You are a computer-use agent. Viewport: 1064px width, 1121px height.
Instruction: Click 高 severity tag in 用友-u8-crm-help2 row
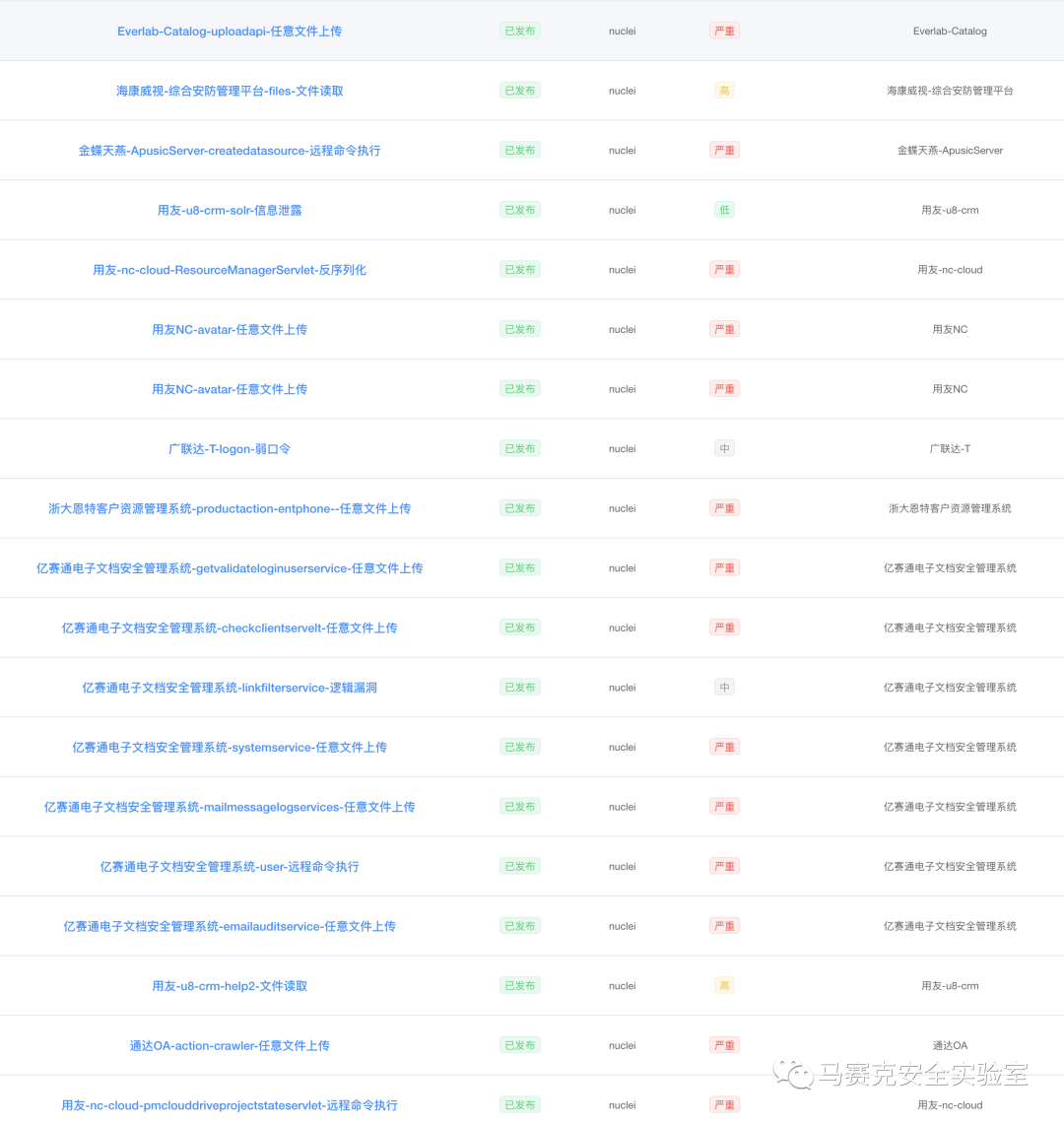[724, 986]
